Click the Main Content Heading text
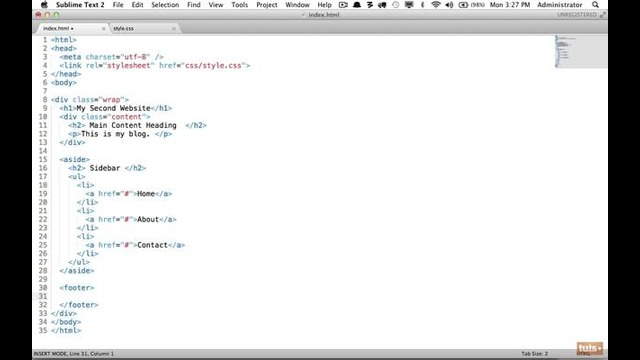Viewport: 640px width, 360px height. tap(133, 125)
